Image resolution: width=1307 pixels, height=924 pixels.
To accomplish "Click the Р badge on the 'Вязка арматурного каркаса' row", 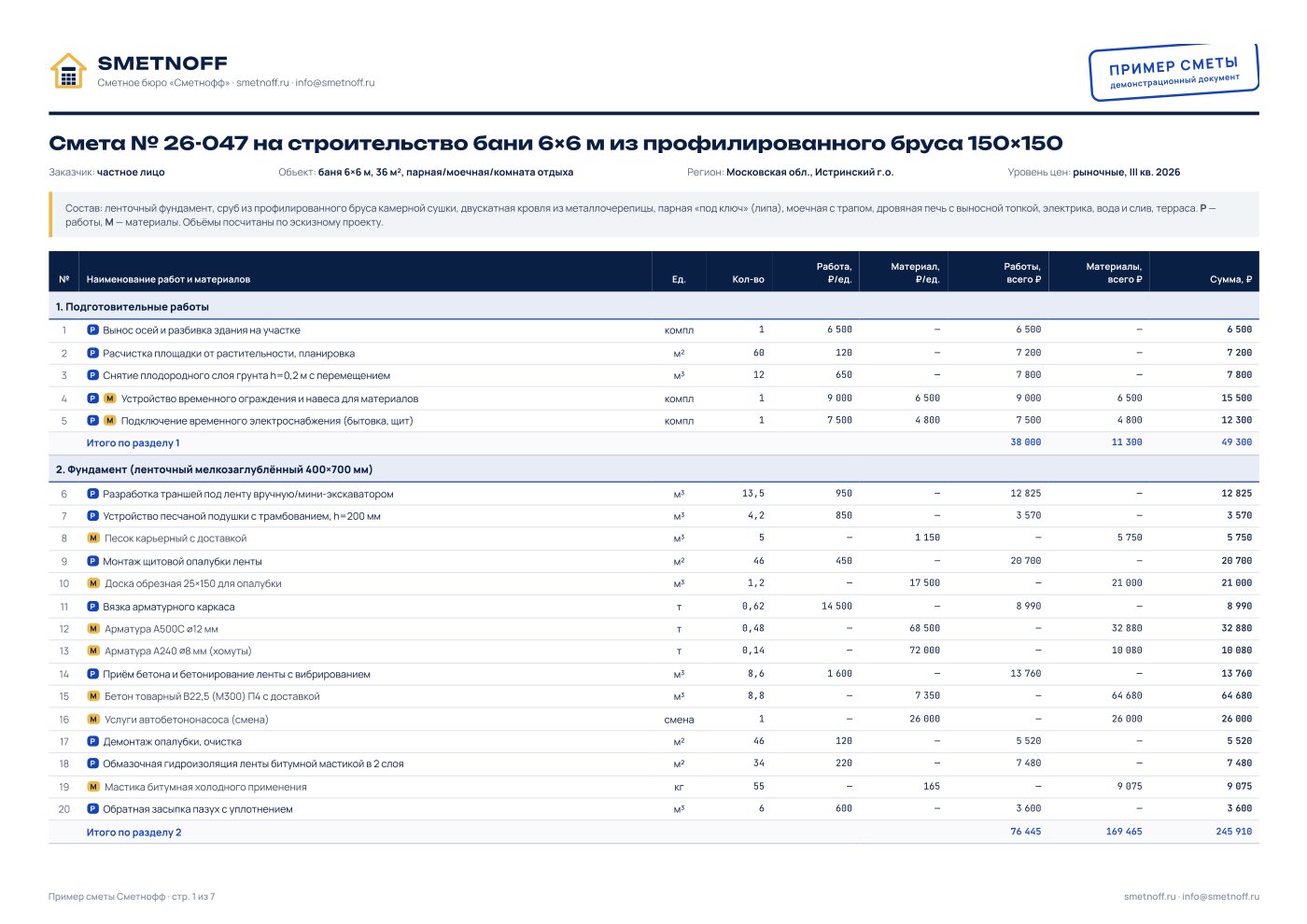I will [x=92, y=607].
